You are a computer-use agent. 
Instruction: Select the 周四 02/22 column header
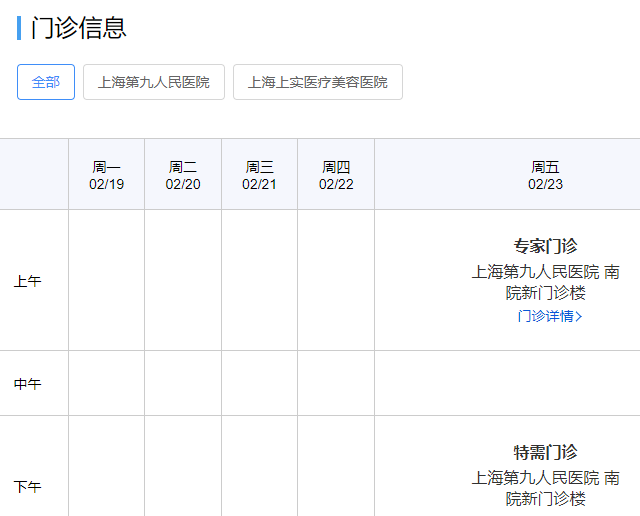(x=336, y=175)
